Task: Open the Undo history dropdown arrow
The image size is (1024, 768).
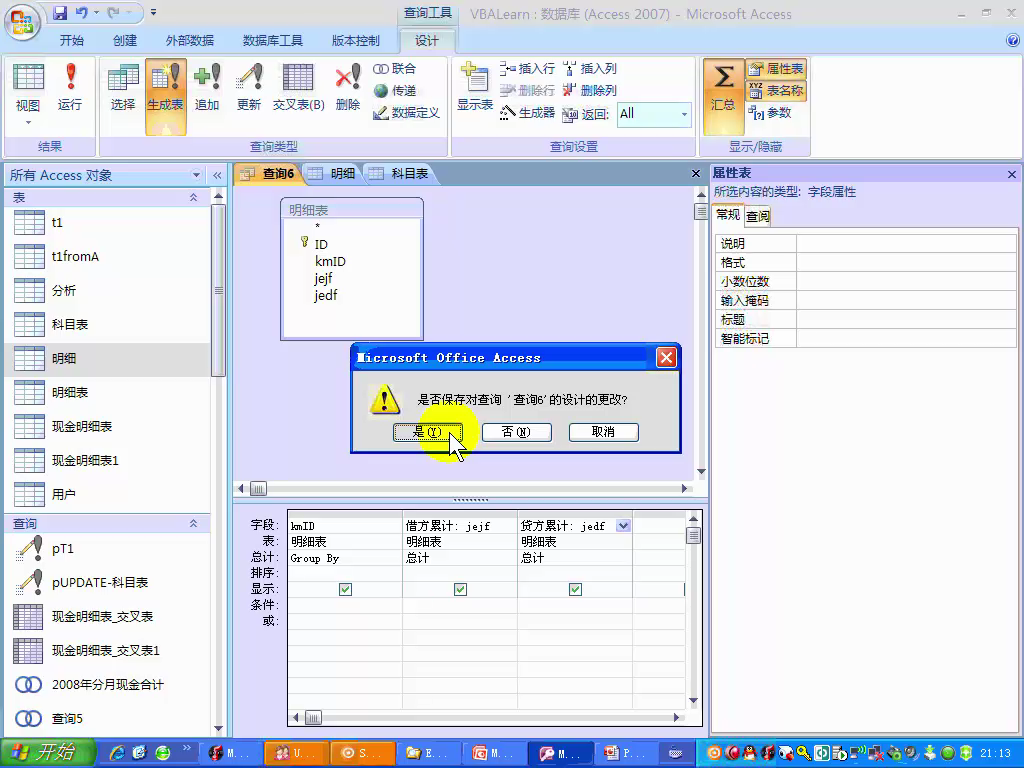Action: pyautogui.click(x=97, y=12)
